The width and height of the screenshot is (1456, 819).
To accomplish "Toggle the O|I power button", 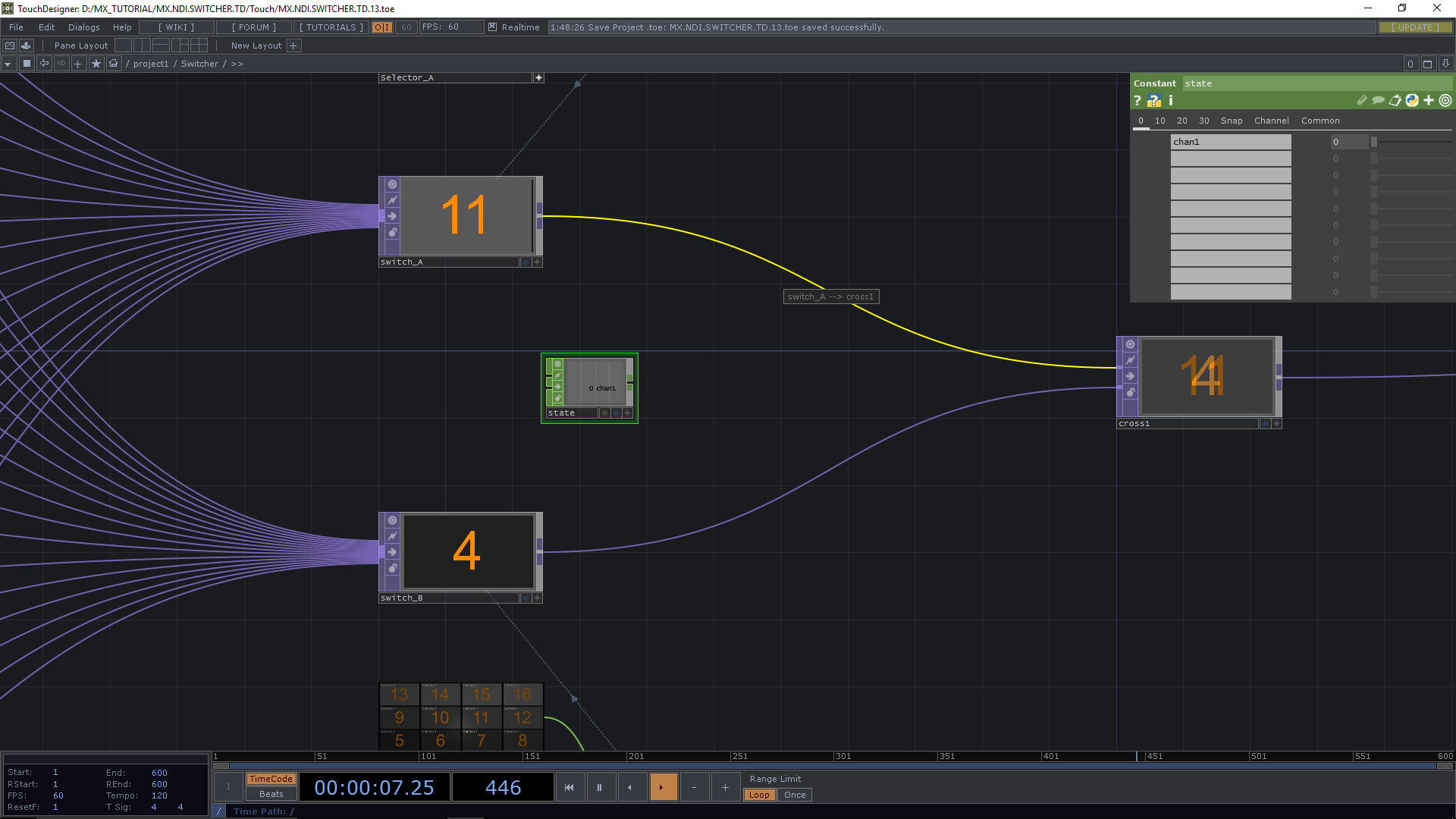I will [381, 27].
